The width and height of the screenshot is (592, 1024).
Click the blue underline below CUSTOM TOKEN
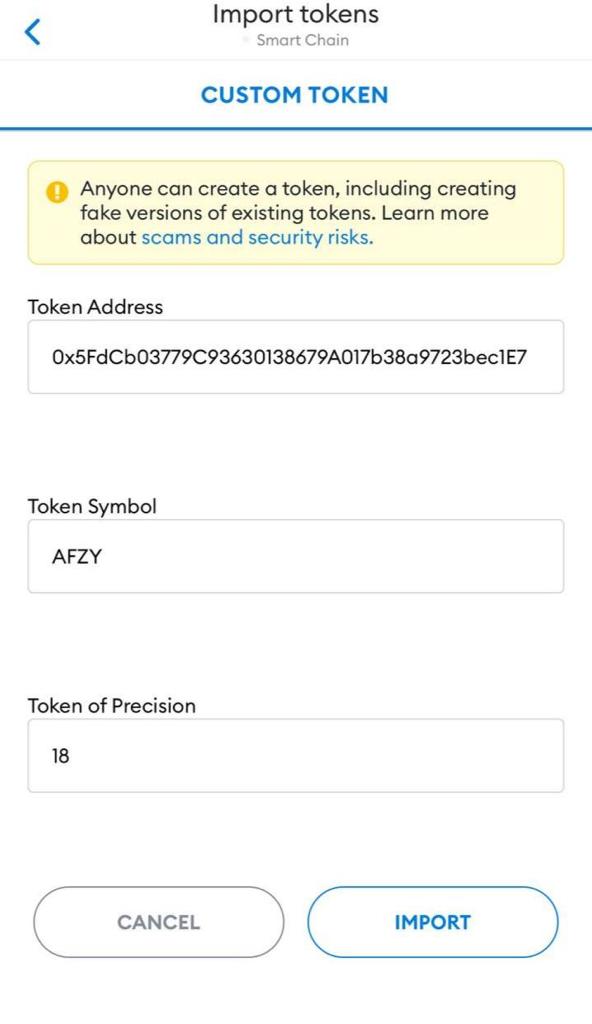tap(296, 129)
